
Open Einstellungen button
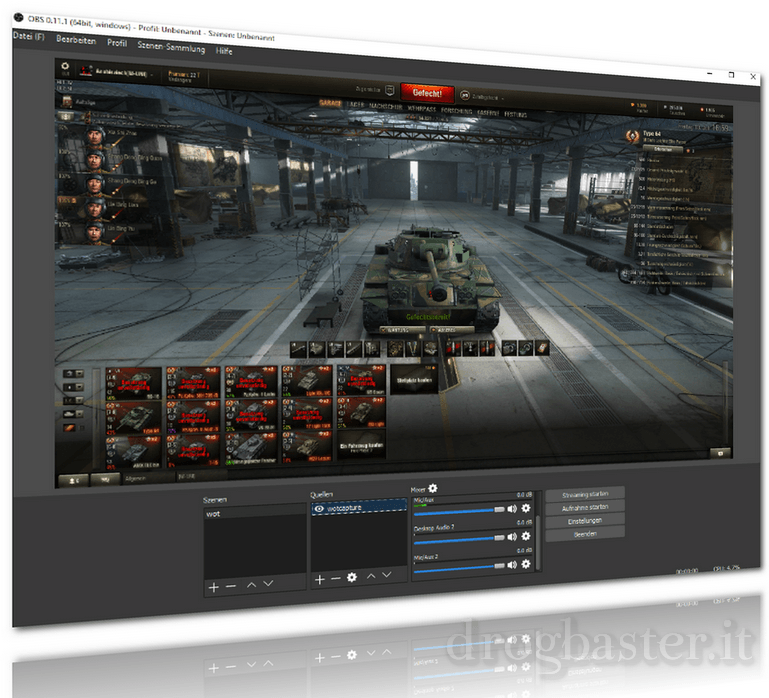585,520
